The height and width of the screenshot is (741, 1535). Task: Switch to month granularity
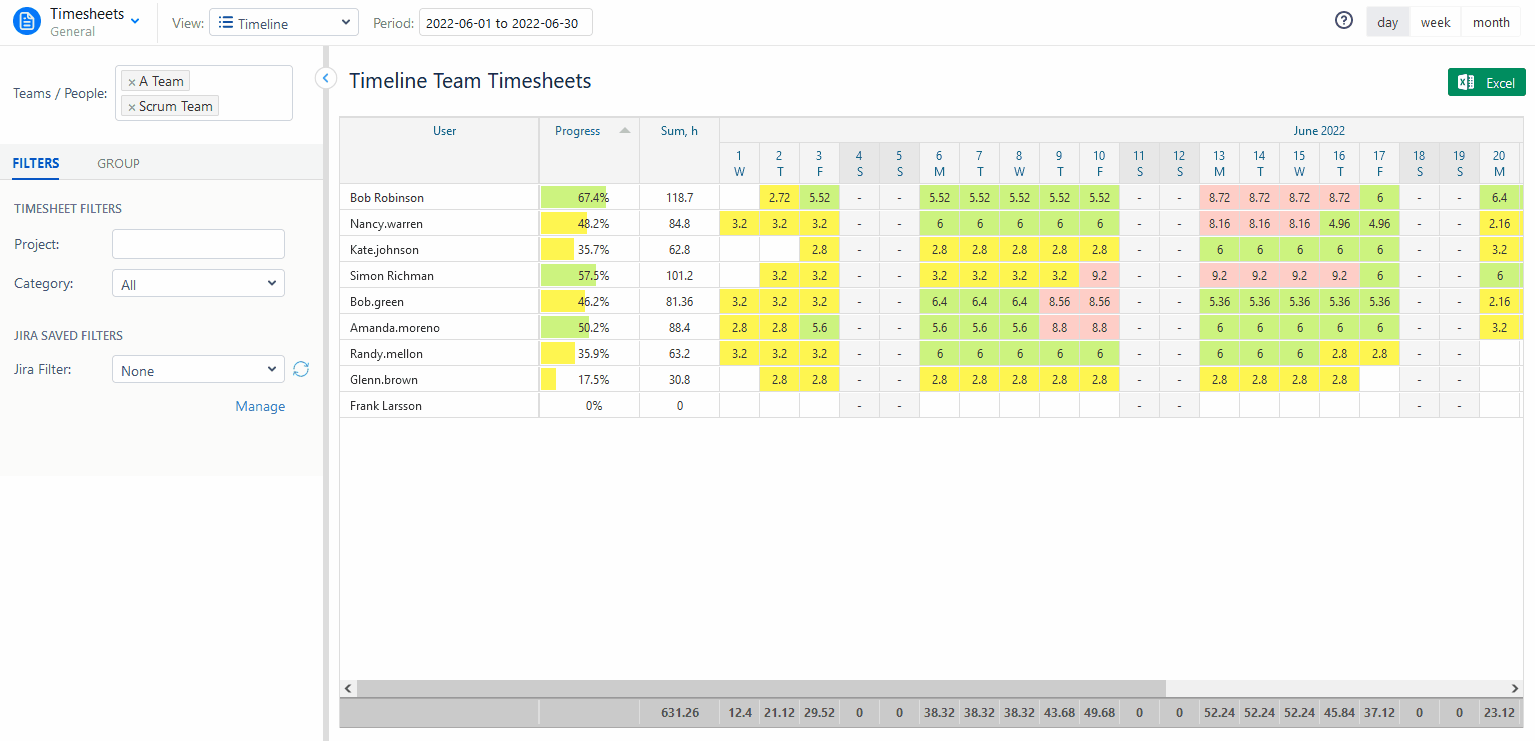(1491, 22)
